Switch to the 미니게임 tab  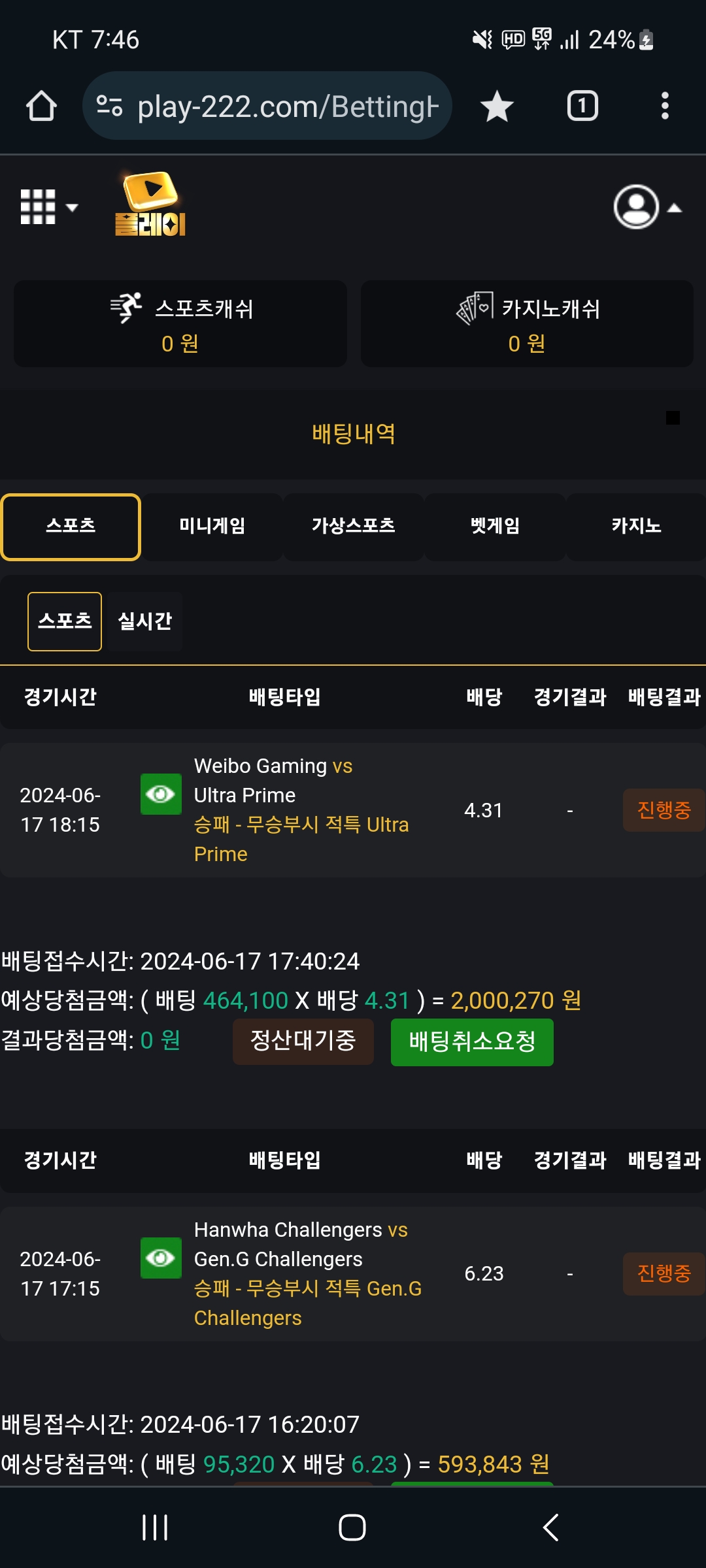(x=212, y=527)
